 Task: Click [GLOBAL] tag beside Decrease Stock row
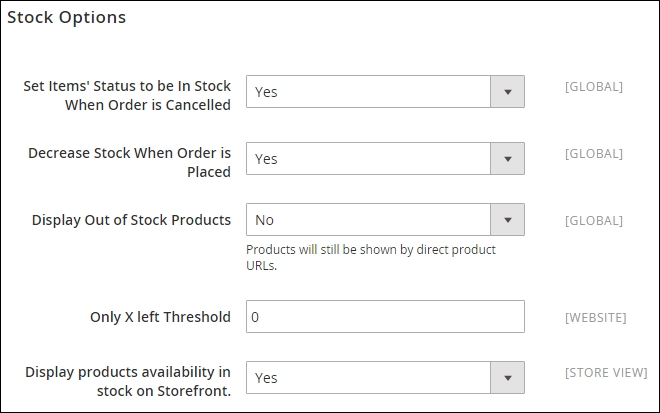point(593,154)
